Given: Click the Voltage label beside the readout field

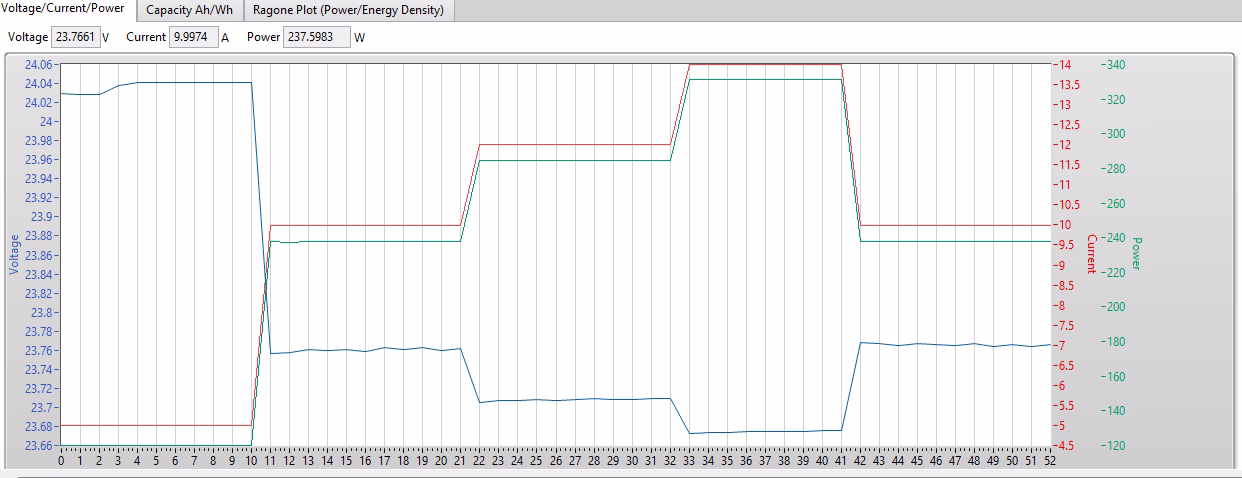Looking at the screenshot, I should [28, 37].
